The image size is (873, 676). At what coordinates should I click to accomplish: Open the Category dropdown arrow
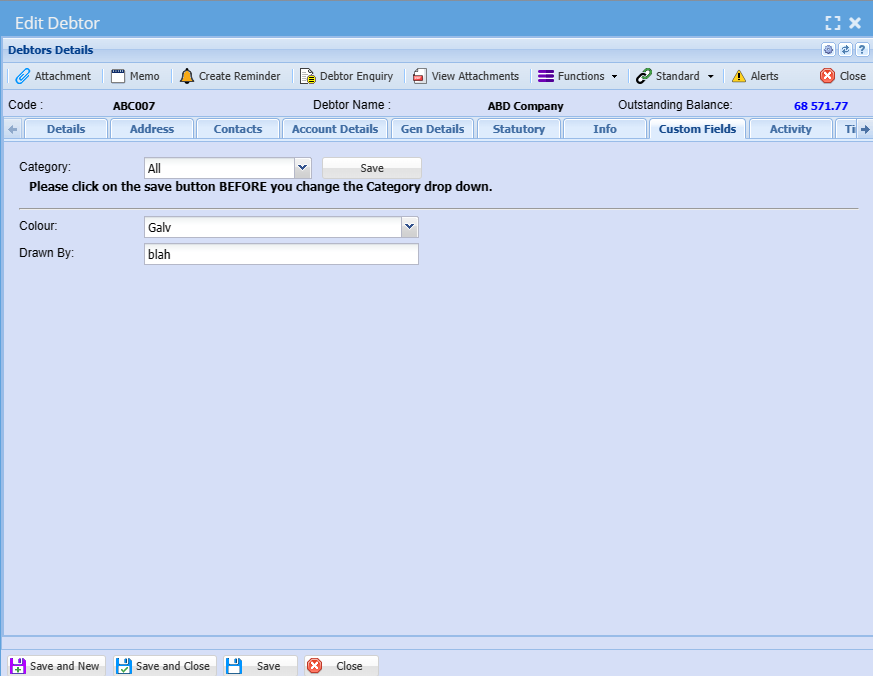click(302, 168)
